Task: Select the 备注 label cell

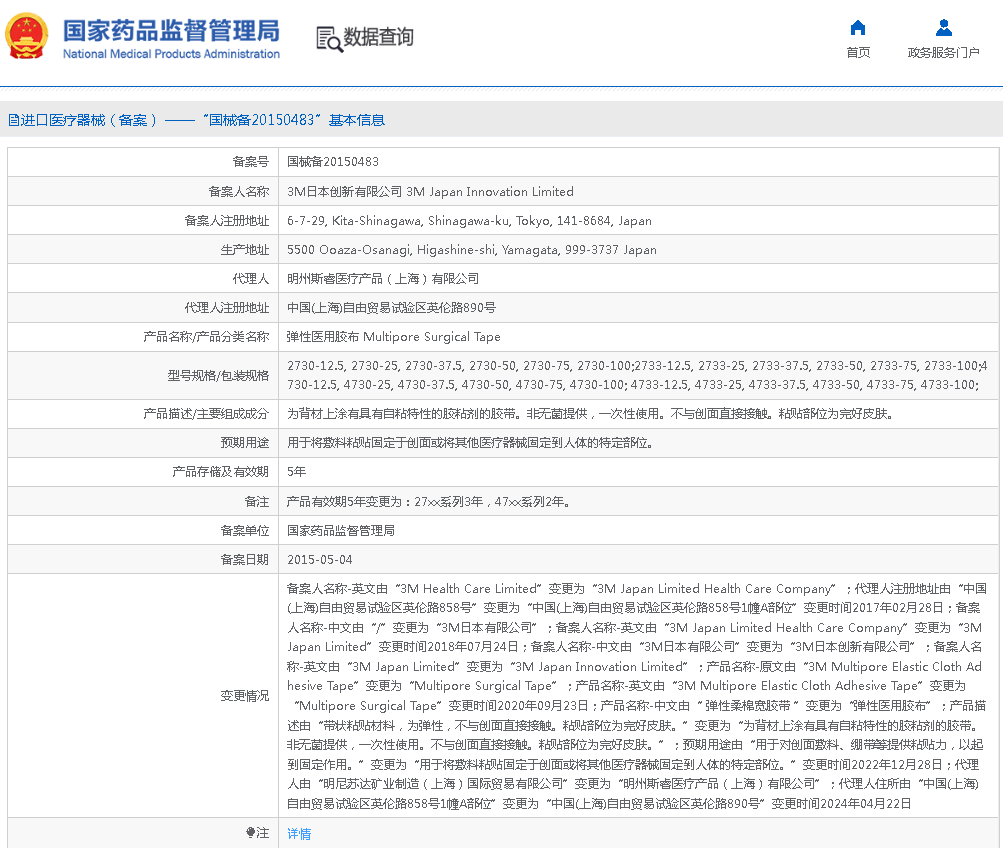Action: click(x=143, y=501)
